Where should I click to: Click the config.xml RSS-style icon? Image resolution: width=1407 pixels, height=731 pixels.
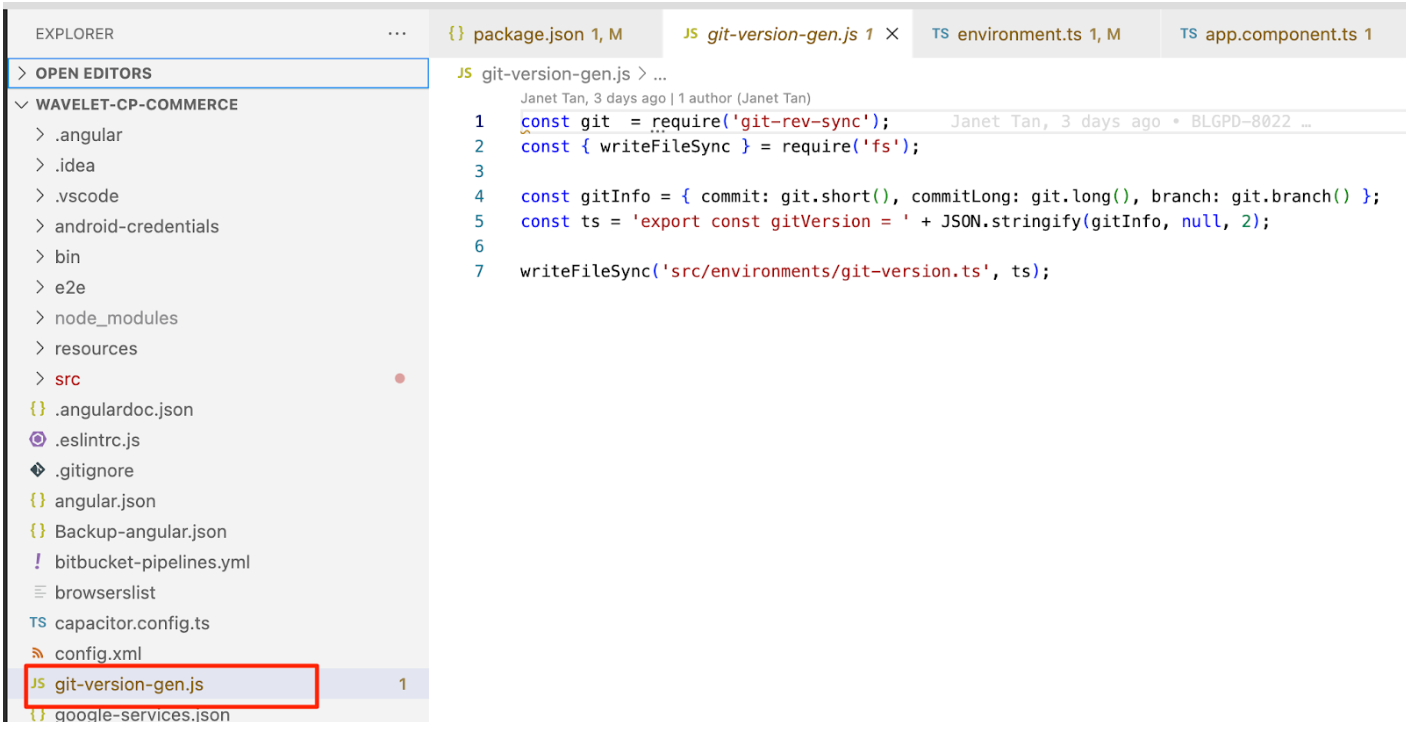point(38,654)
